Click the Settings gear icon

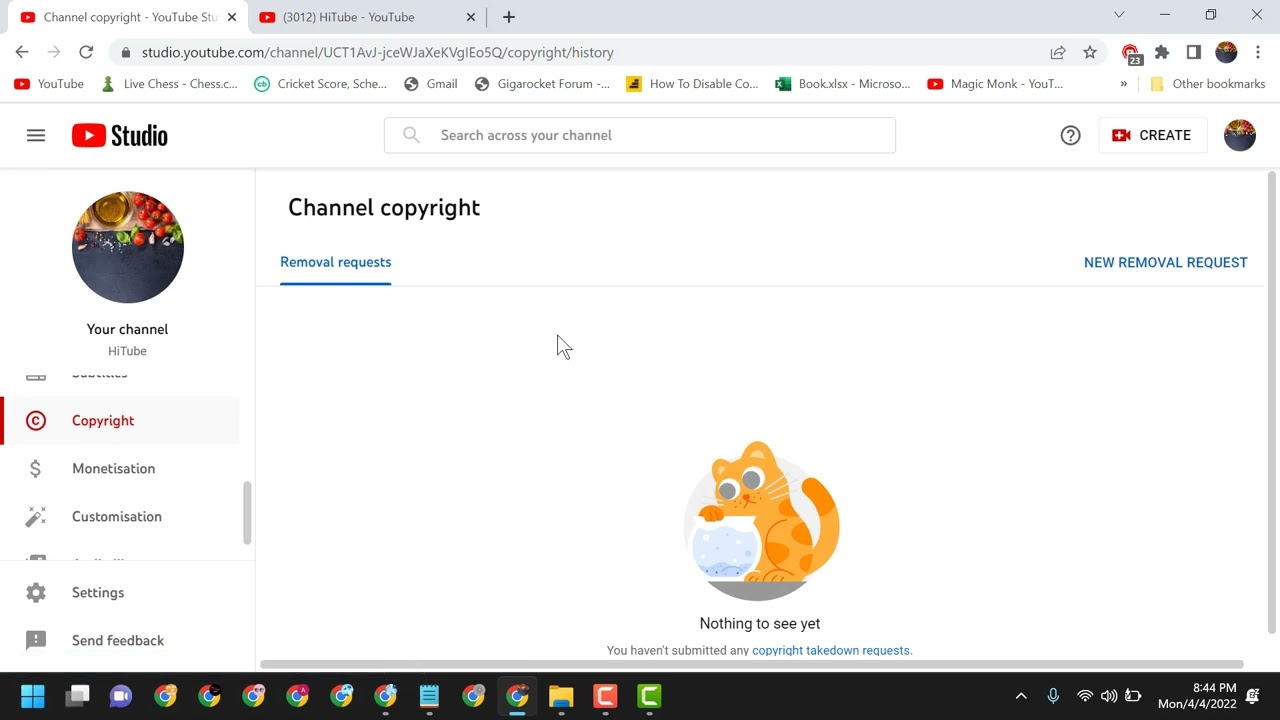pyautogui.click(x=36, y=593)
